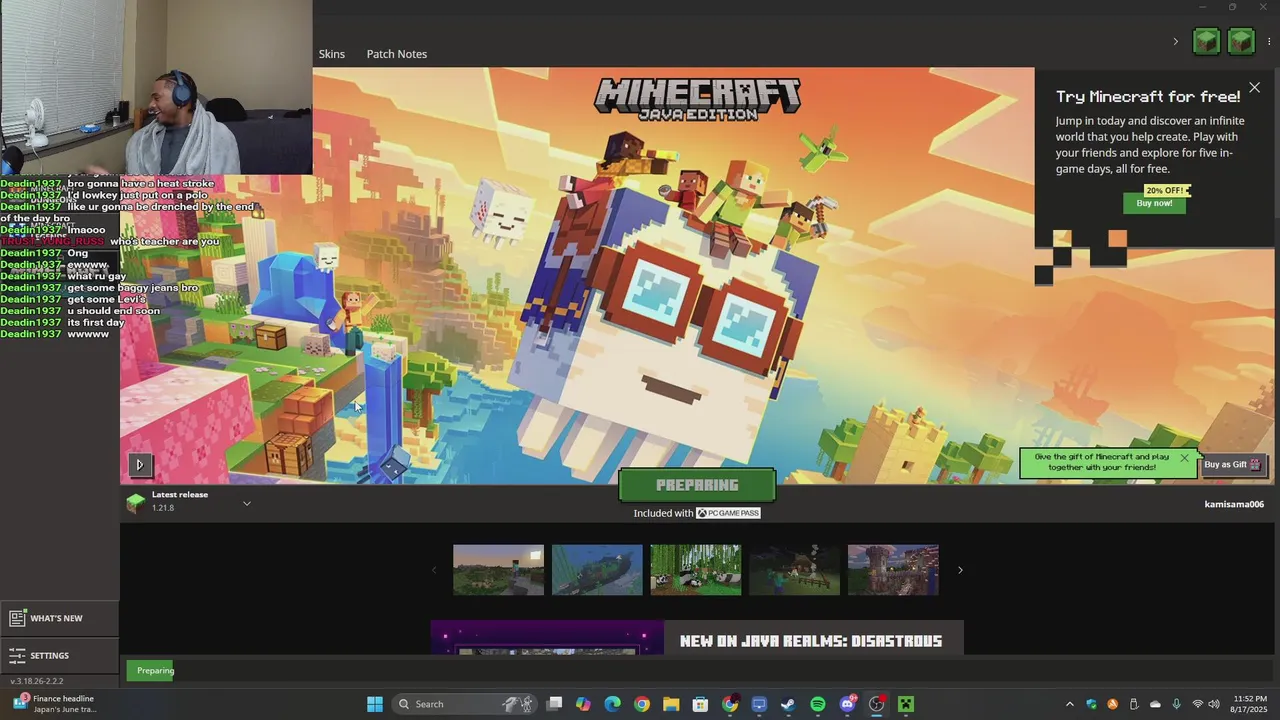Open Microsoft Copilot from the taskbar
The image size is (1280, 720).
tap(584, 704)
